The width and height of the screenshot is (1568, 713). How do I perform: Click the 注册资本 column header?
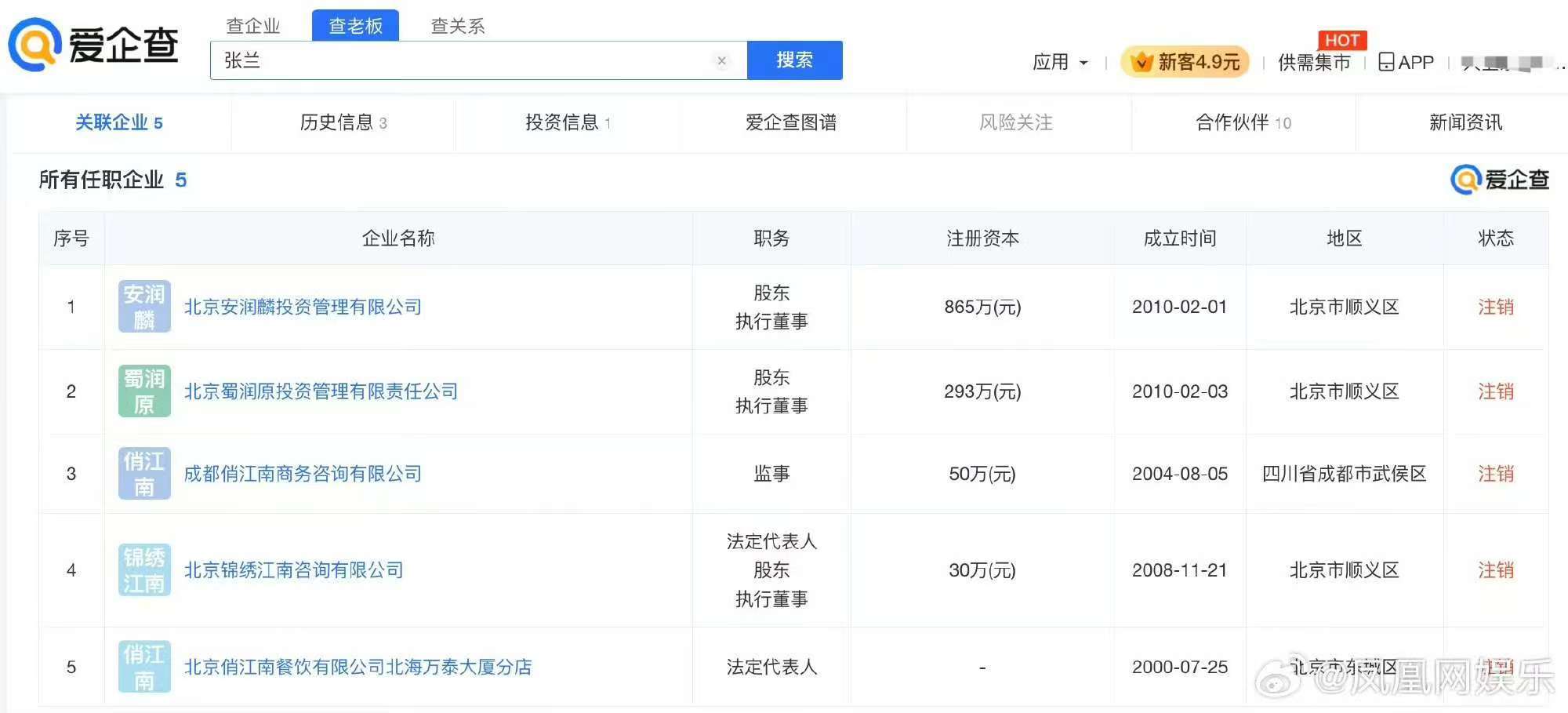(982, 238)
